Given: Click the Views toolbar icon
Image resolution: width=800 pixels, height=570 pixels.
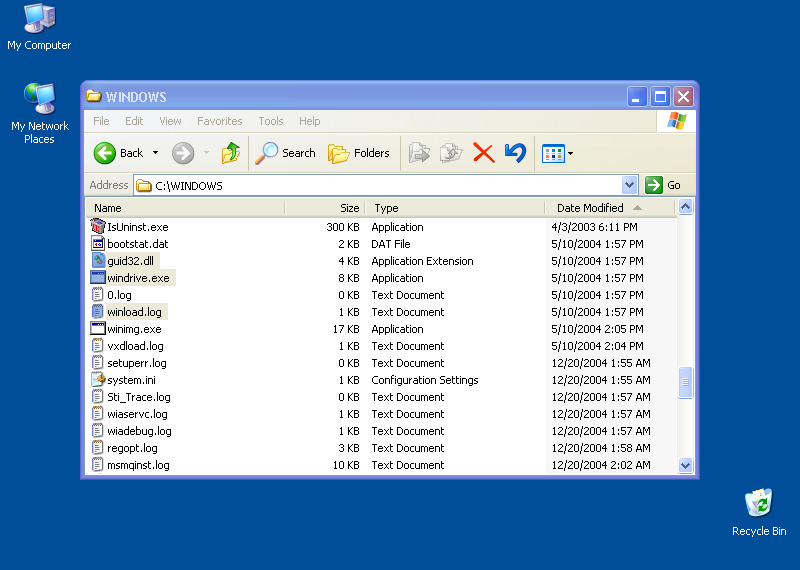Looking at the screenshot, I should (553, 153).
